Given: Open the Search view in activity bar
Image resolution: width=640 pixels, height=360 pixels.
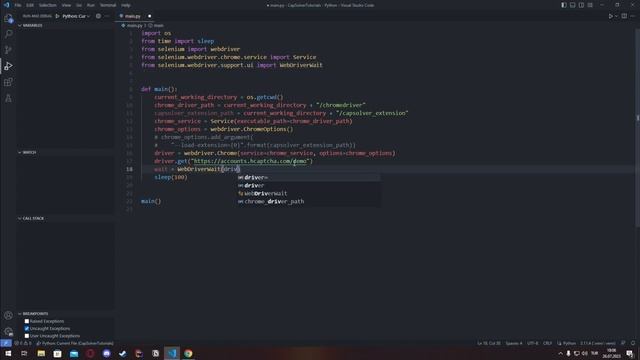Looking at the screenshot, I should [8, 34].
